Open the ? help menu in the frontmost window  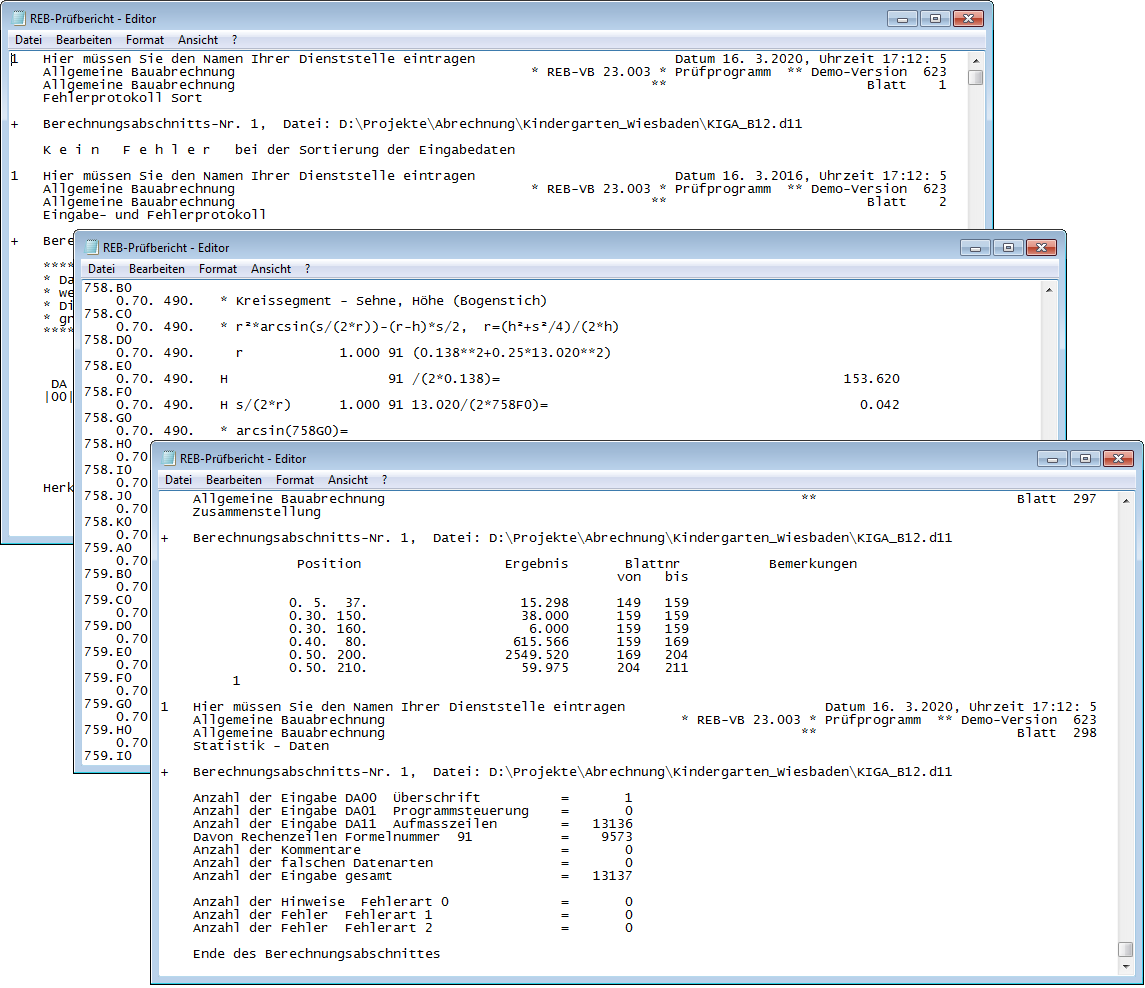coord(384,480)
